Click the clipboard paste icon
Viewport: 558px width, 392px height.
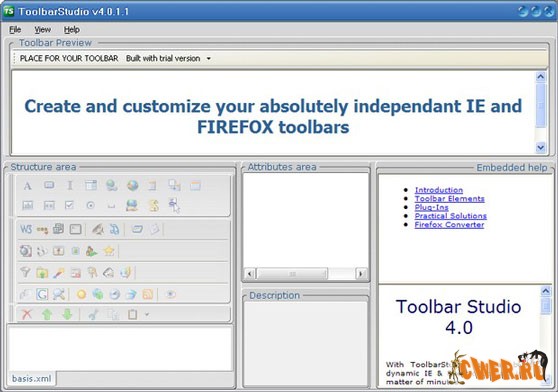pyautogui.click(x=132, y=314)
